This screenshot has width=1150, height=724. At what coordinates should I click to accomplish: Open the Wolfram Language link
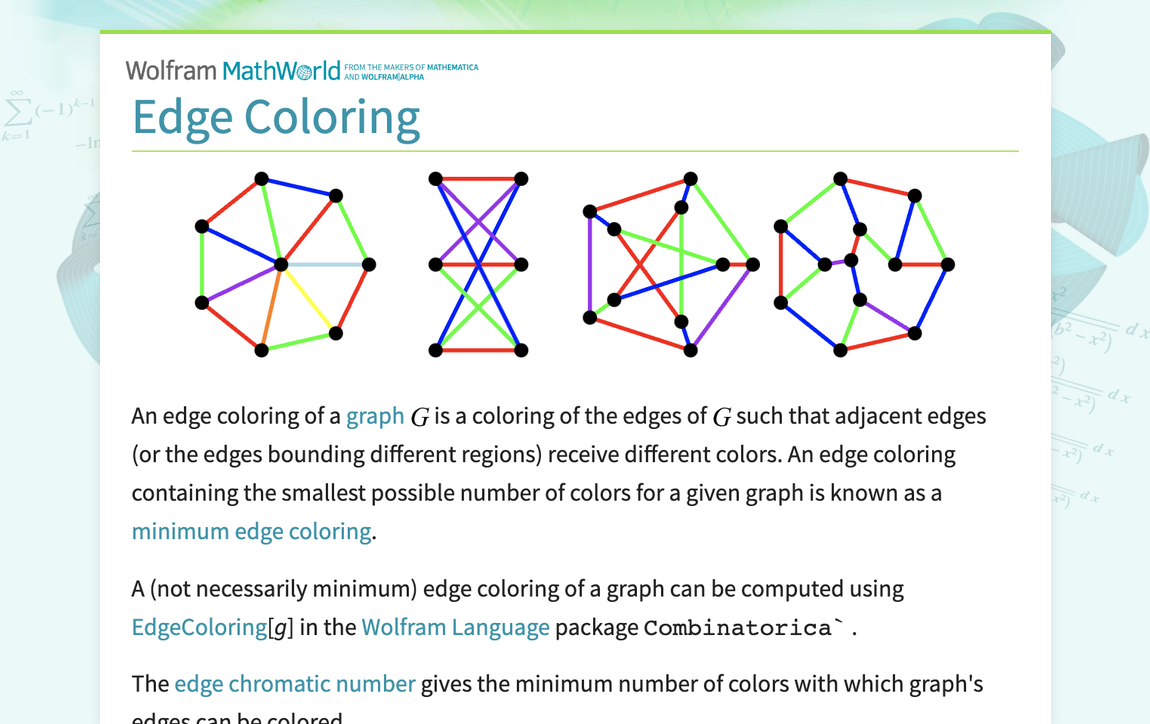tap(455, 627)
